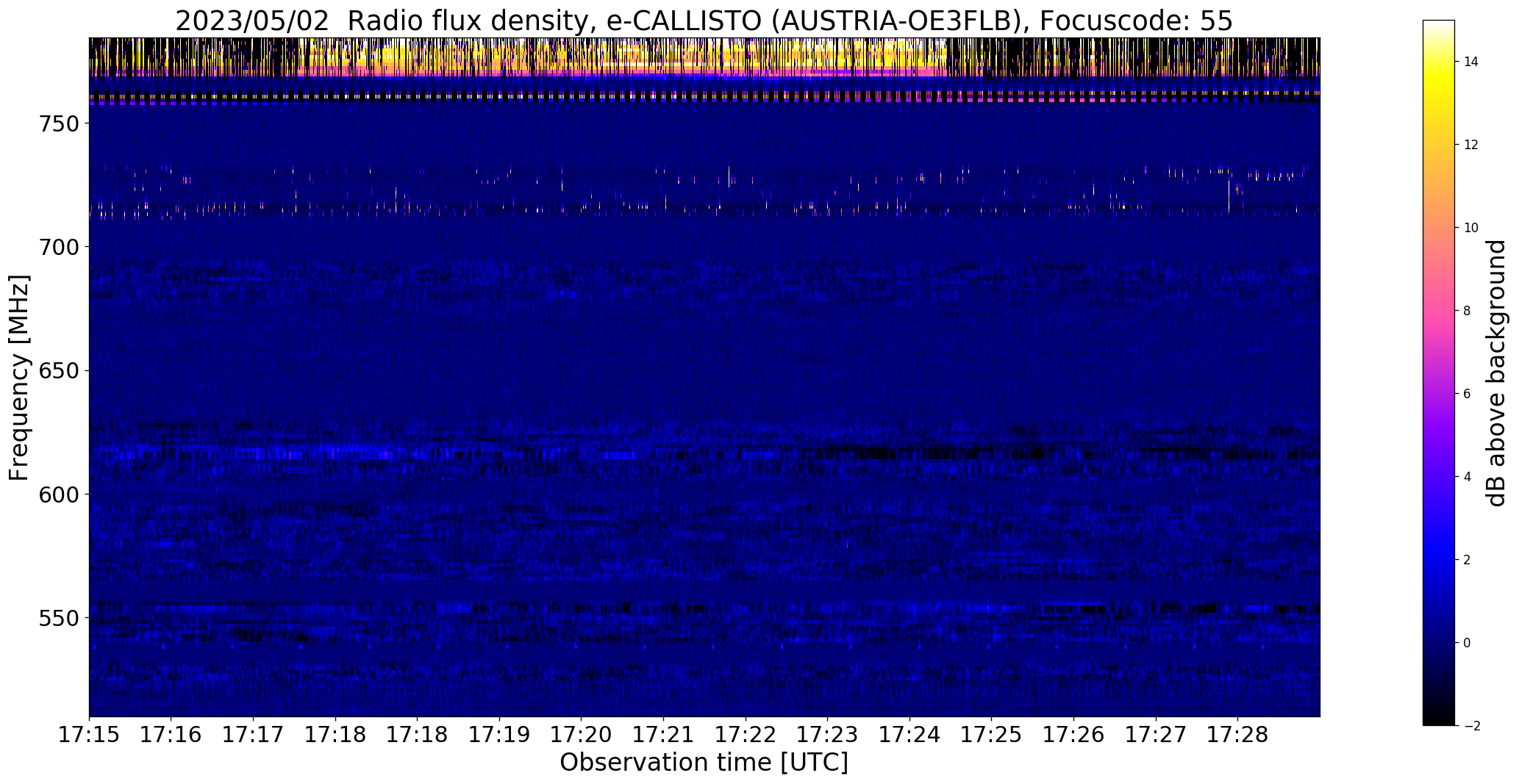This screenshot has height=784, width=1519.
Task: Click the colorbar tick label 14
Action: click(1470, 62)
